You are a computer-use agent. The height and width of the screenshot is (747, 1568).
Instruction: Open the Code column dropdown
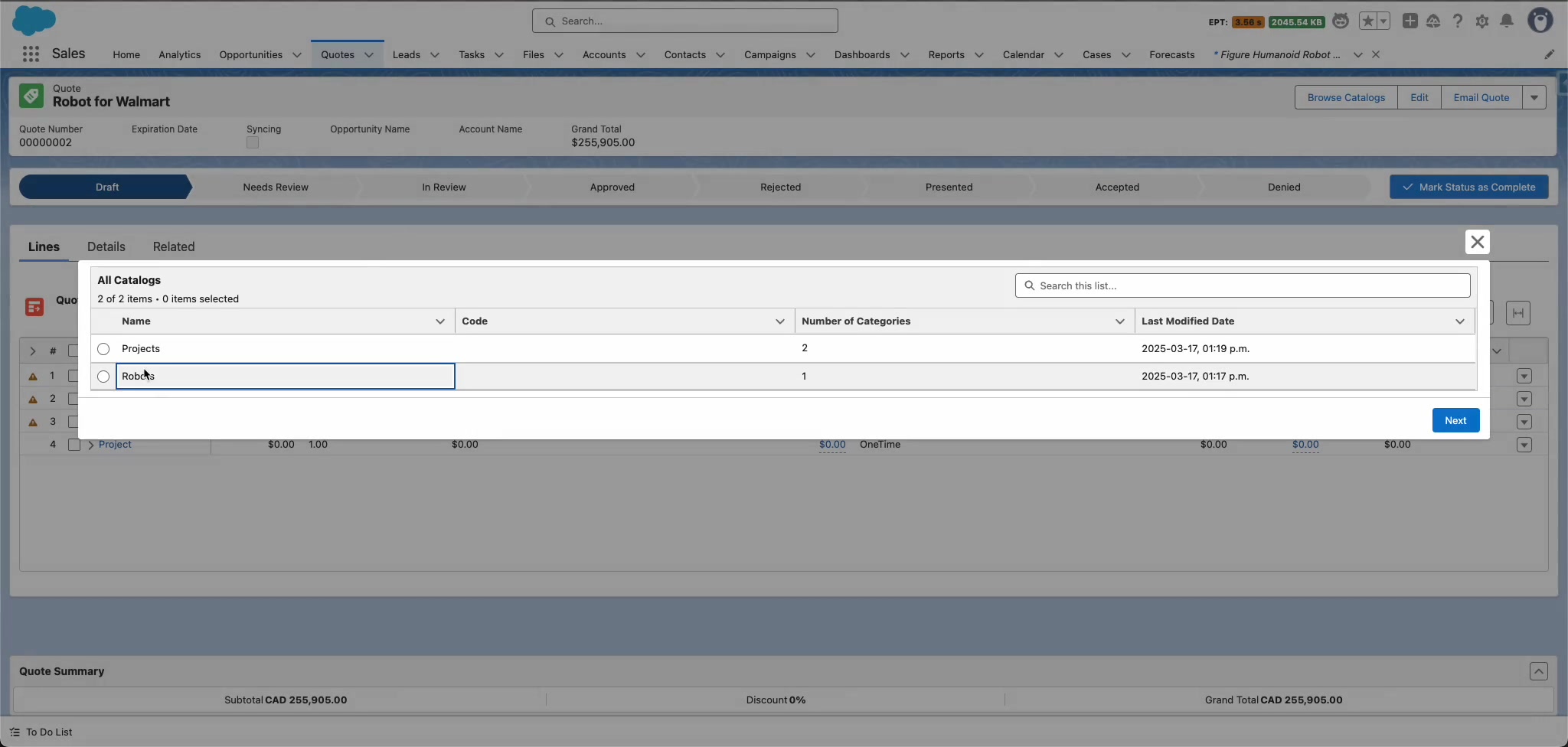[780, 321]
